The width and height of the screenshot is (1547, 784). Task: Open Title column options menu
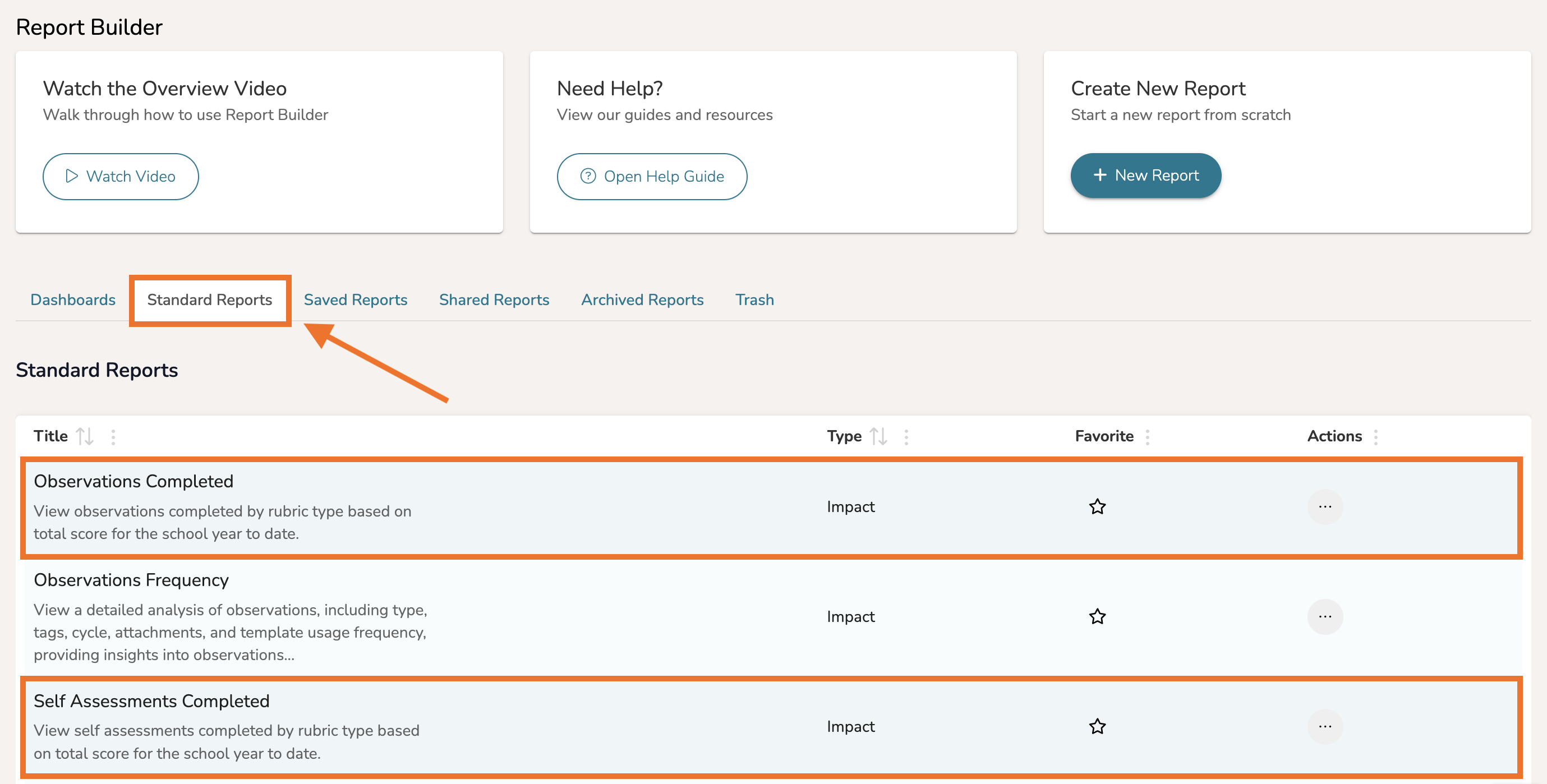tap(113, 436)
